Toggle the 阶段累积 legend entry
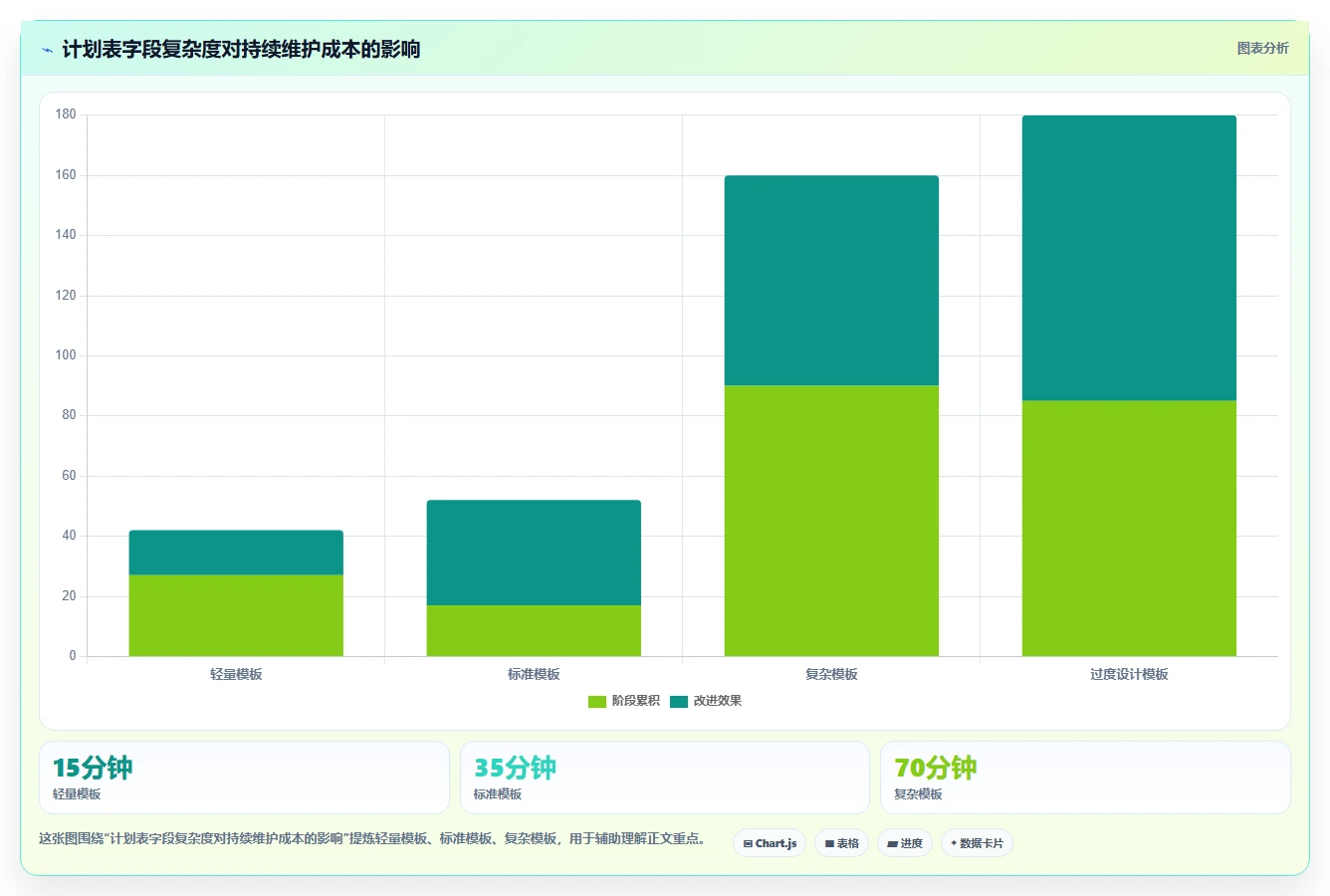This screenshot has height=896, width=1330. pos(624,701)
